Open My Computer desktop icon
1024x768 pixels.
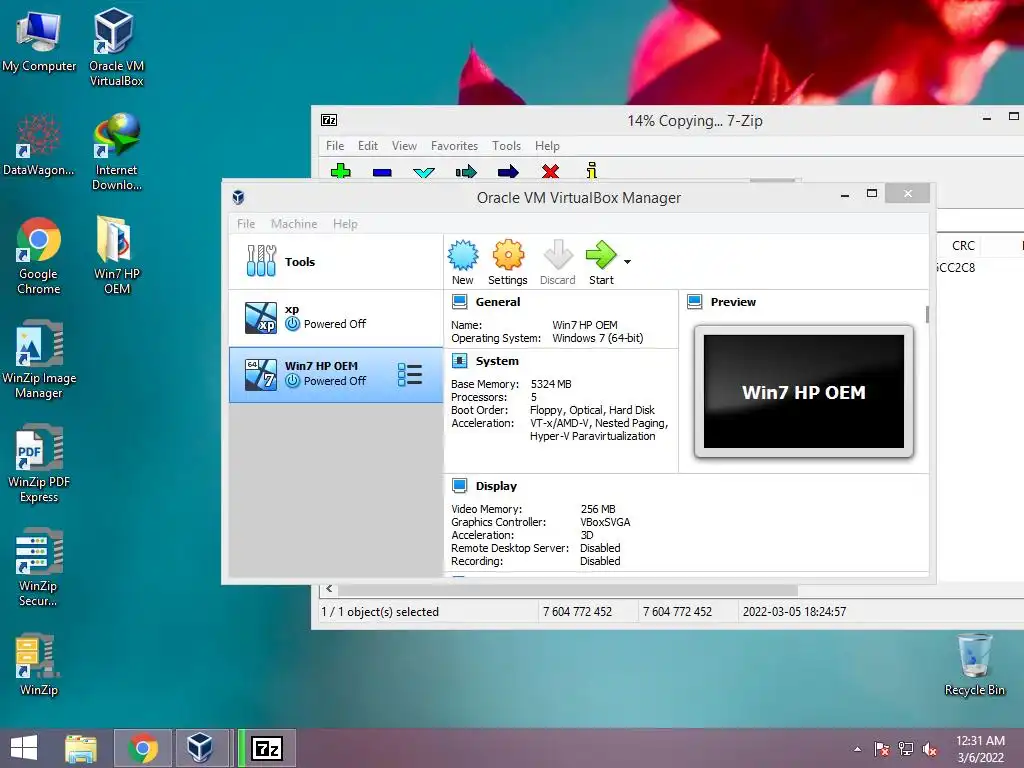(x=39, y=43)
